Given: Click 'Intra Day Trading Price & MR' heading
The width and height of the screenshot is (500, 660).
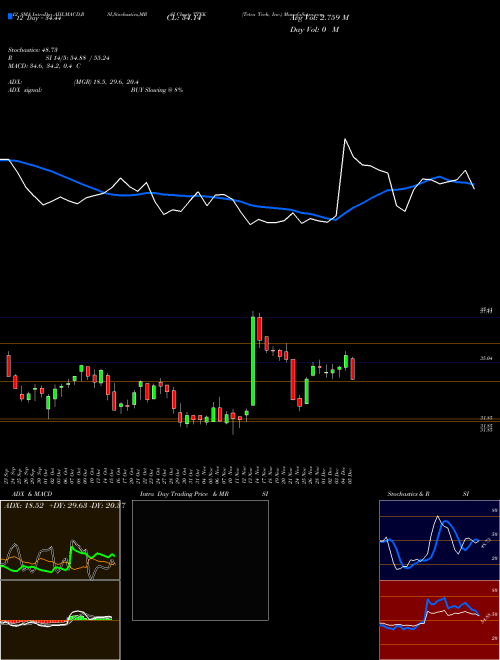Looking at the screenshot, I should coord(184,494).
